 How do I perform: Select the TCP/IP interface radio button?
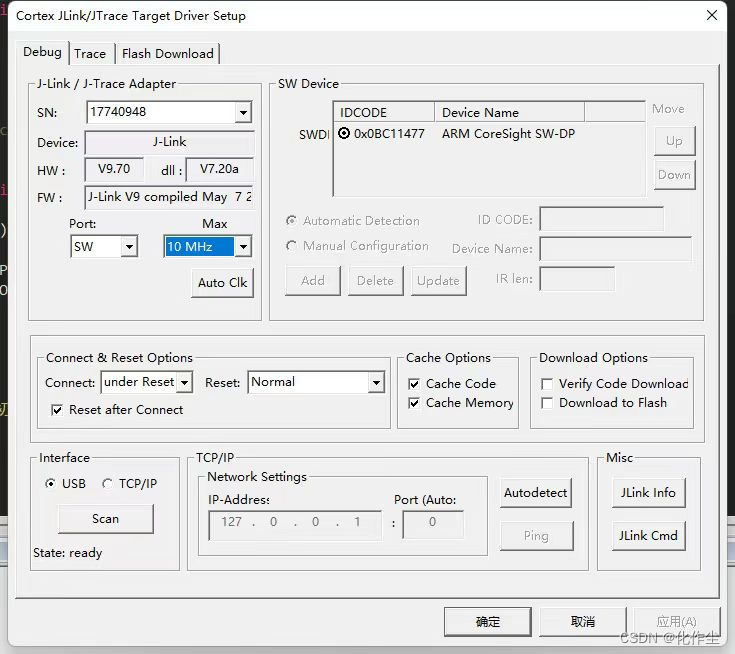point(107,483)
